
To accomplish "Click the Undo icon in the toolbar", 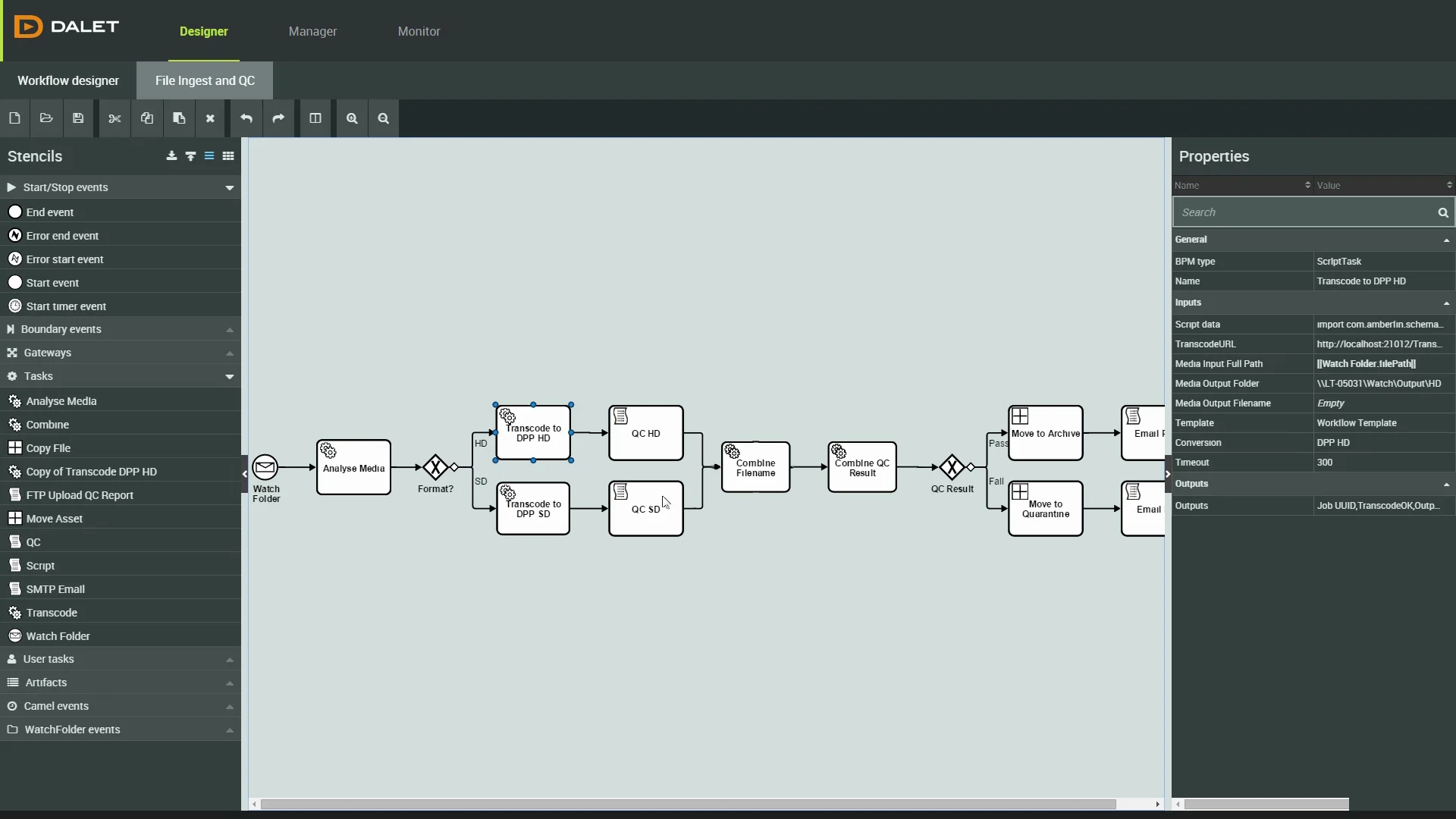I will (x=246, y=118).
